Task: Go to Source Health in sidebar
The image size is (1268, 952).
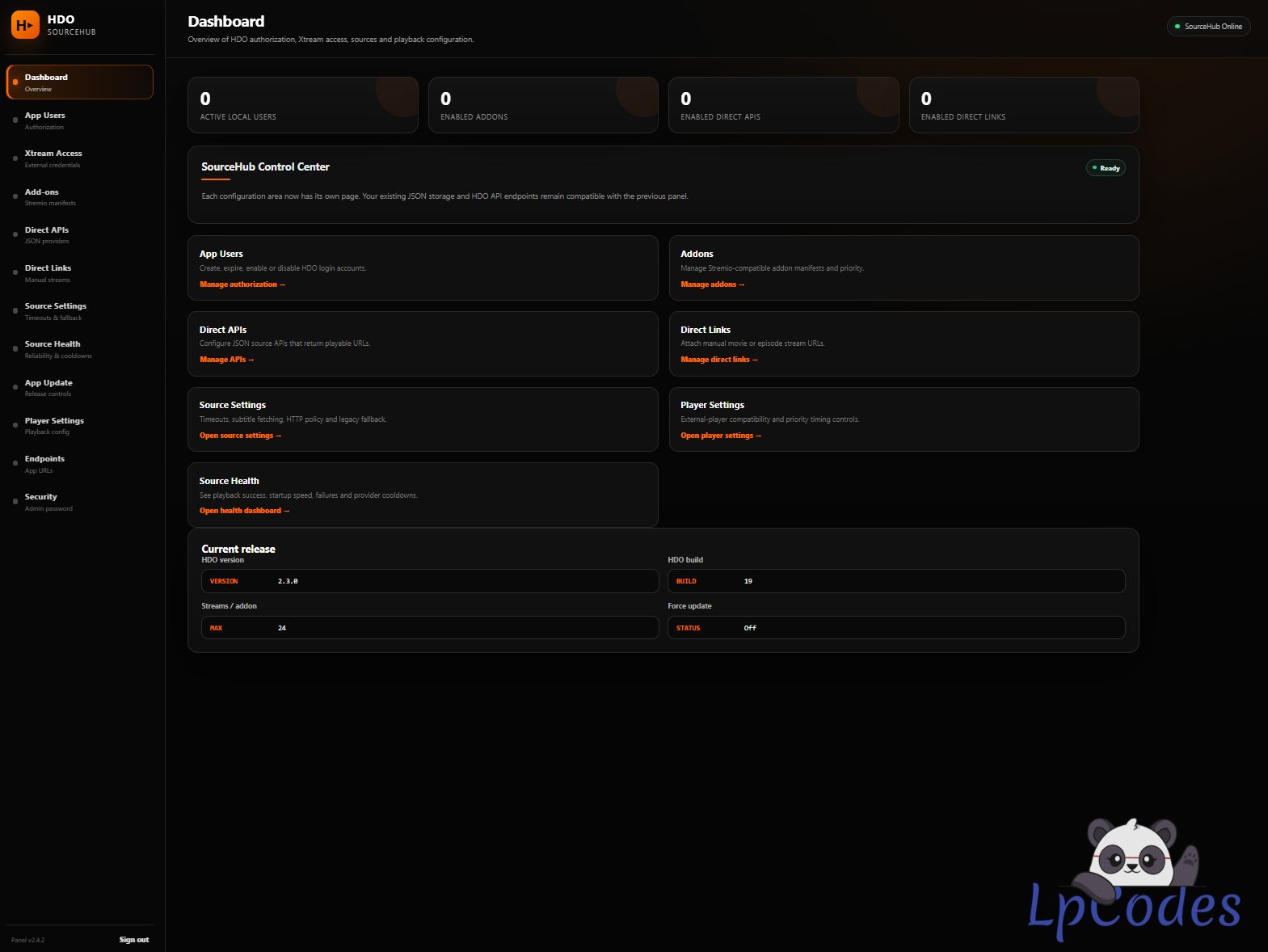Action: [x=79, y=349]
